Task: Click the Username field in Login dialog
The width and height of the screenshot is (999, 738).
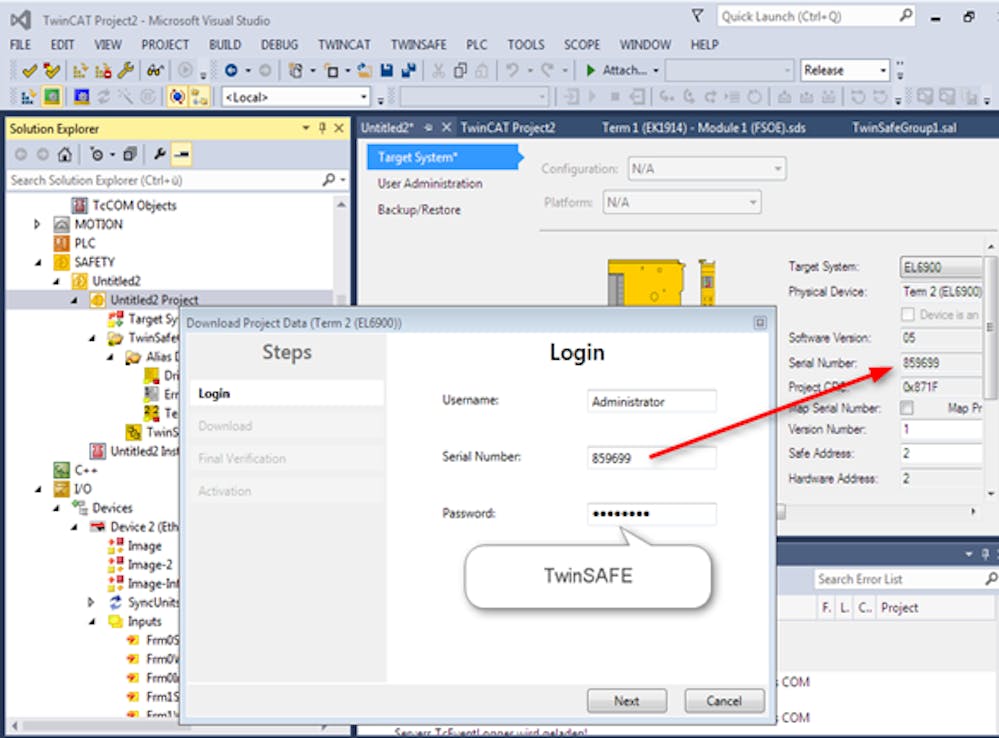Action: 651,402
